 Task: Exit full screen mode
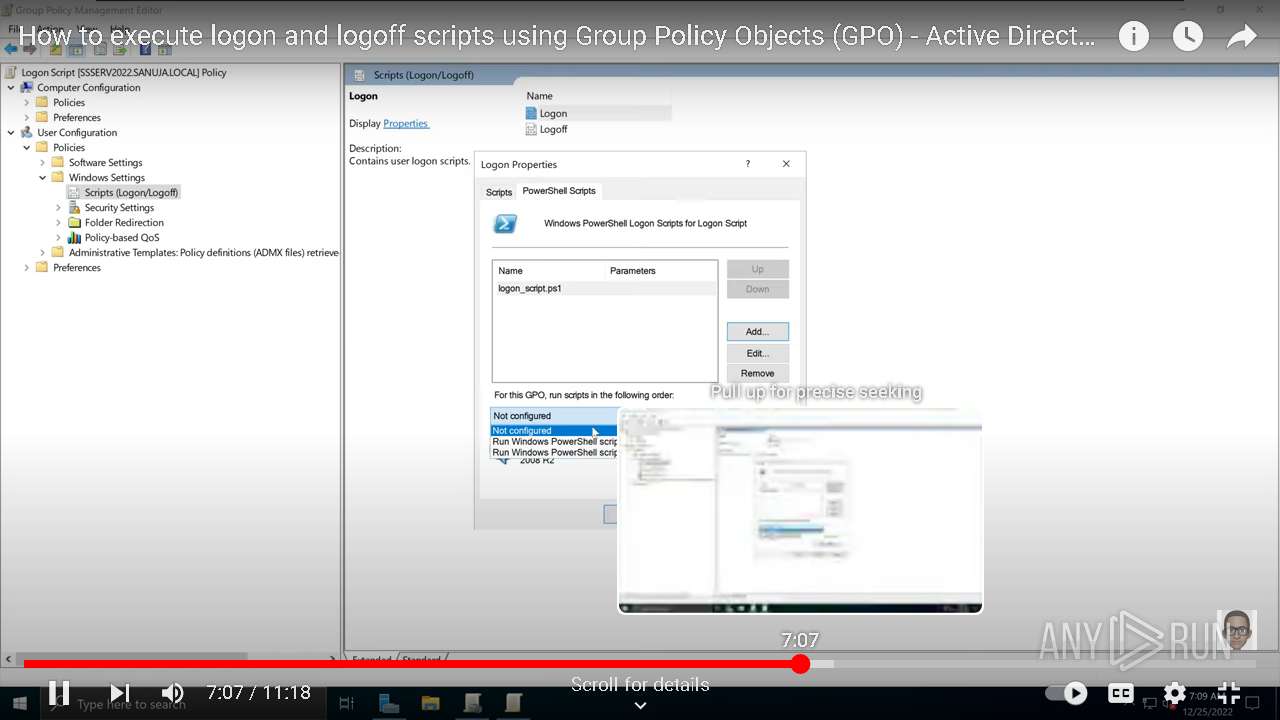tap(1230, 692)
